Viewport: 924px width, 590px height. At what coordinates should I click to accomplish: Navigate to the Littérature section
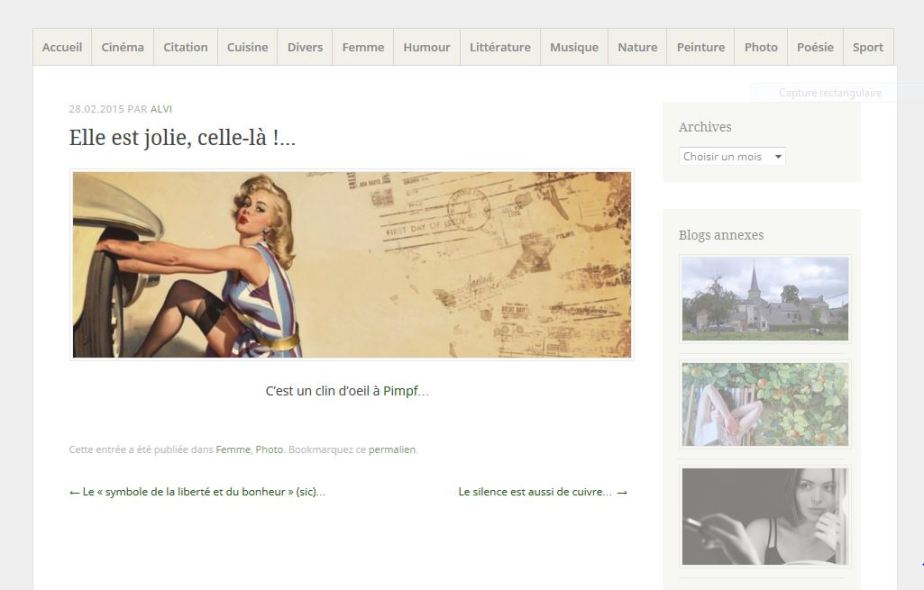(x=500, y=47)
